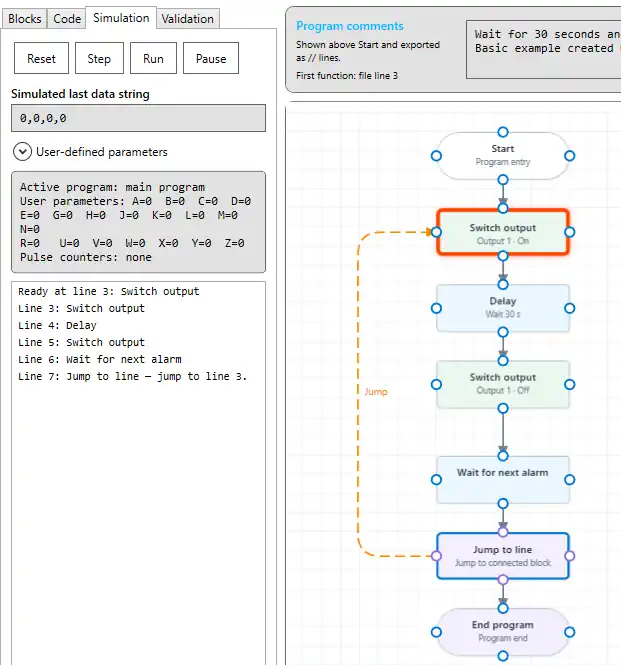Click the right port of End program block
Viewport: 621px width, 665px height.
[570, 632]
